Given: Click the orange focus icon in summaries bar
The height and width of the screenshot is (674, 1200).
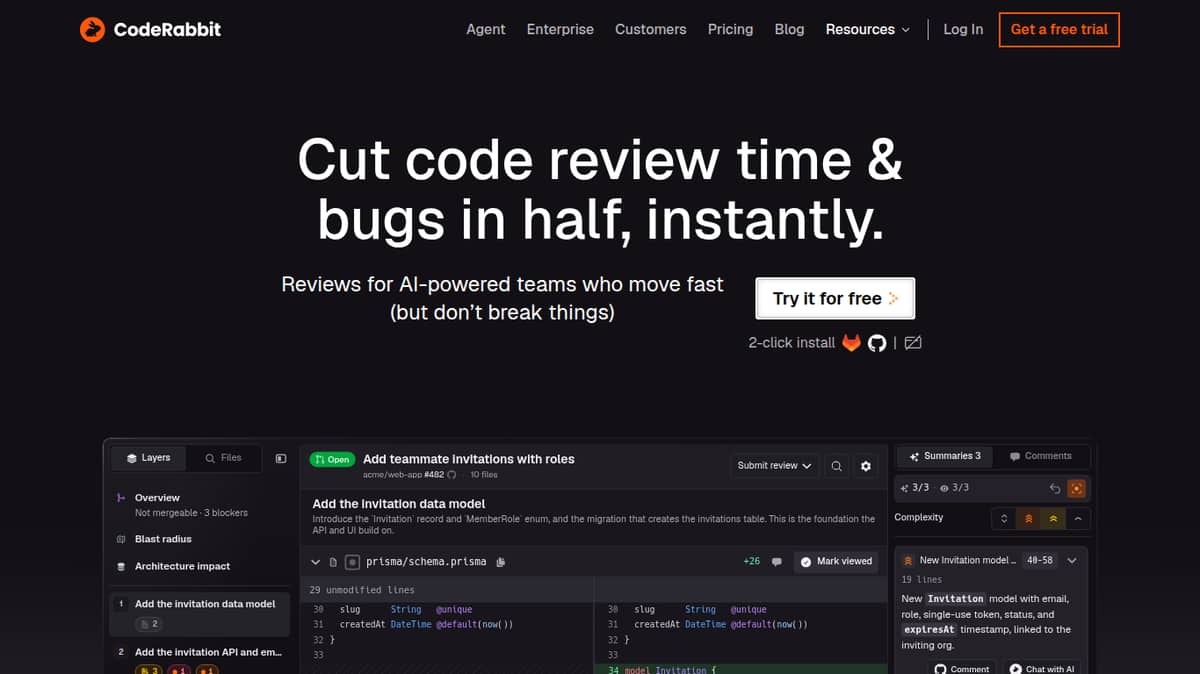Looking at the screenshot, I should tap(1076, 488).
